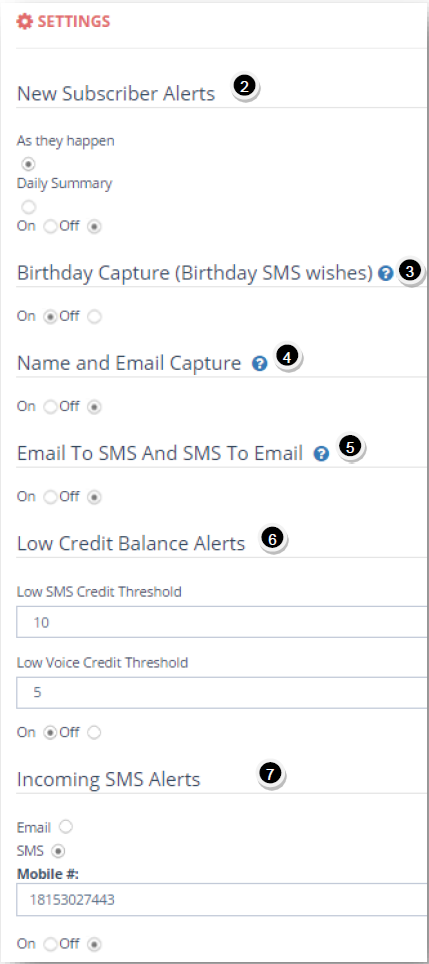This screenshot has height=964, width=429.
Task: Turn Off Birthday Capture
Action: point(94,317)
